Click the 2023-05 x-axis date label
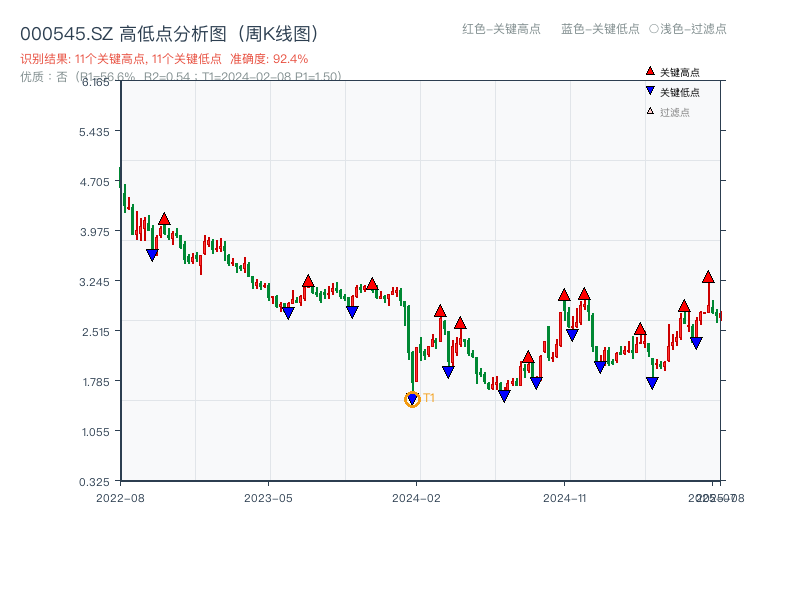Image resolution: width=800 pixels, height=600 pixels. (x=268, y=497)
